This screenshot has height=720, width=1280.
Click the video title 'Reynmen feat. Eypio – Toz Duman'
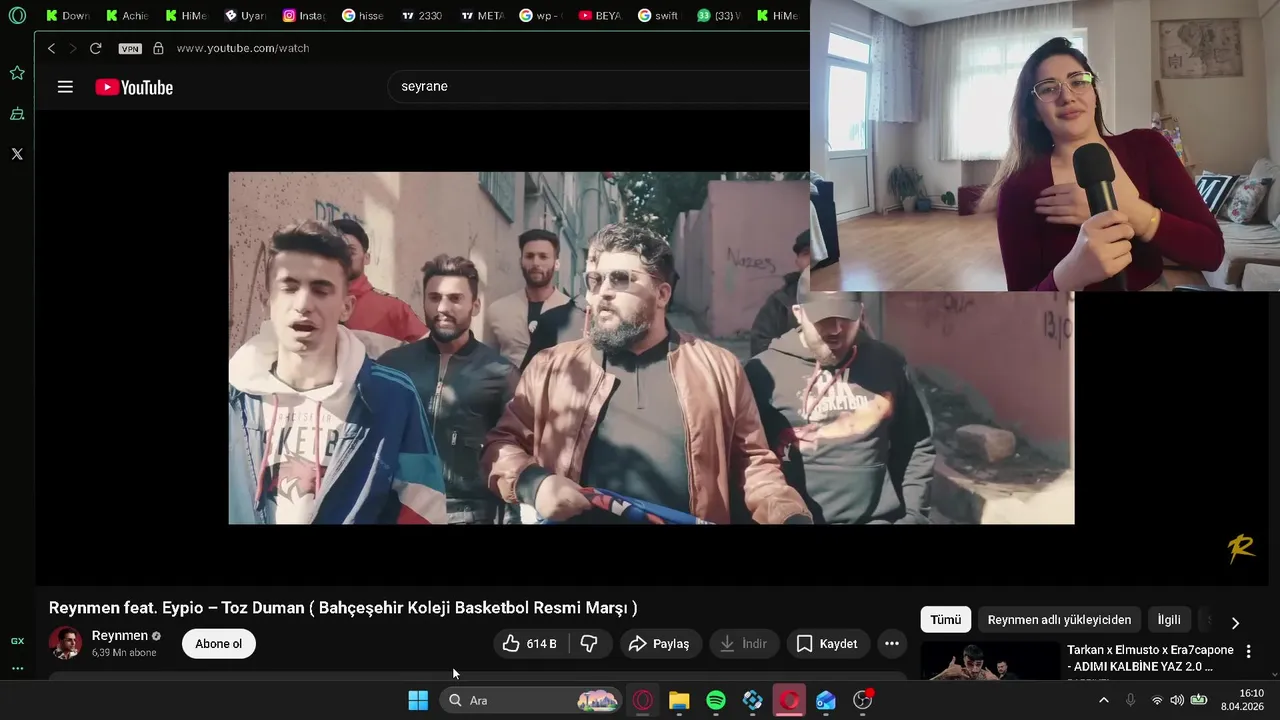pyautogui.click(x=343, y=608)
